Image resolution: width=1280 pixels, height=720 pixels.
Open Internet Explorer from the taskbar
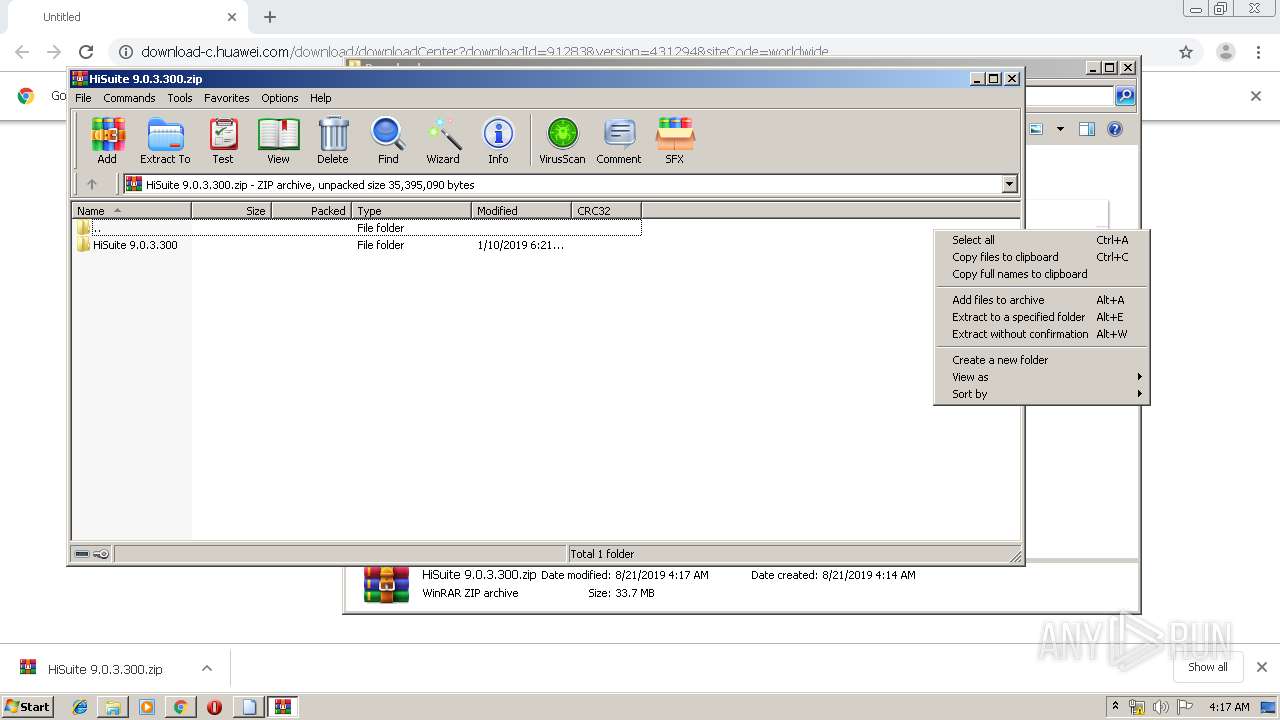click(x=80, y=707)
